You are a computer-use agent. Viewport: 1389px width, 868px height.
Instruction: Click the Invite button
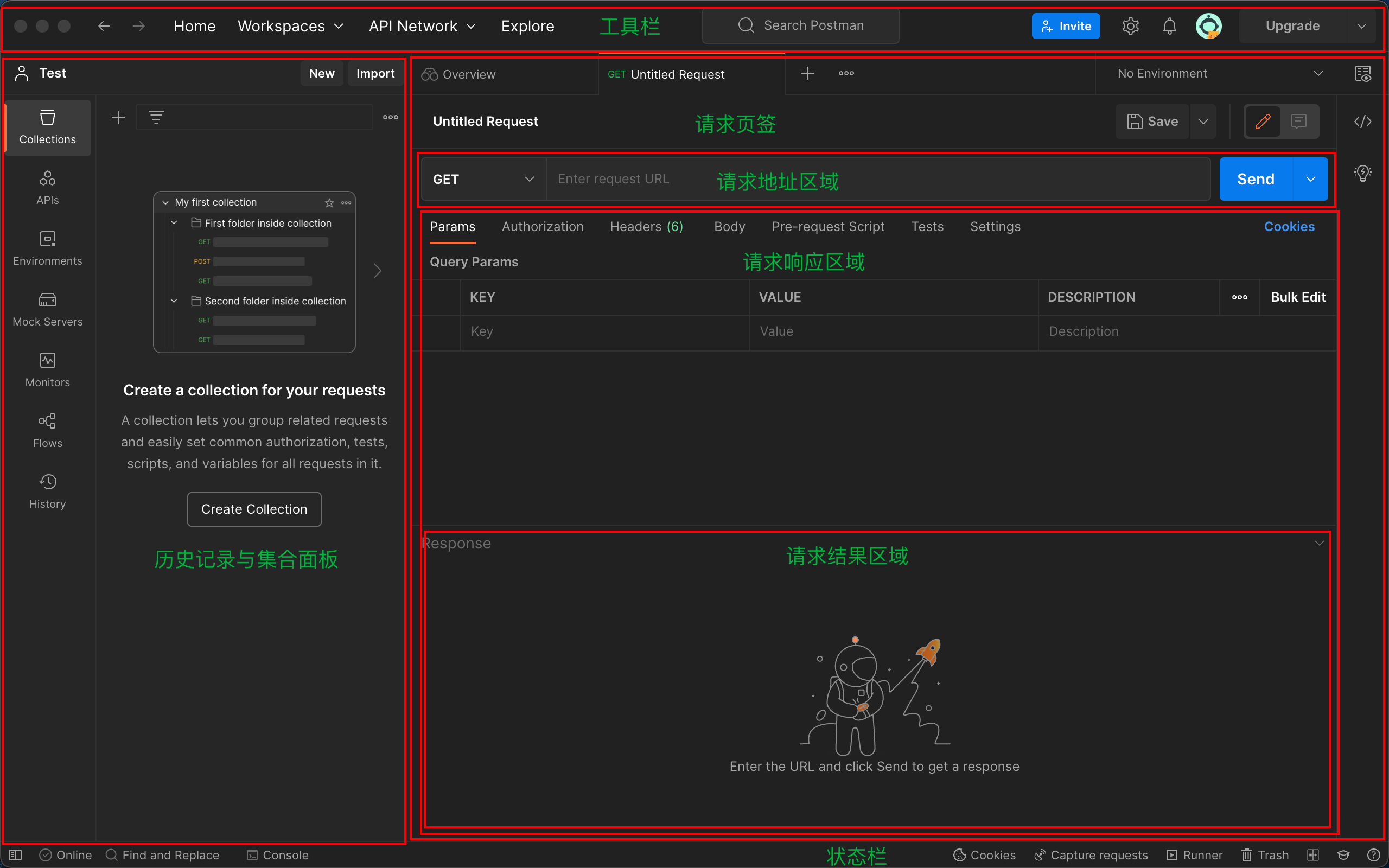1066,26
